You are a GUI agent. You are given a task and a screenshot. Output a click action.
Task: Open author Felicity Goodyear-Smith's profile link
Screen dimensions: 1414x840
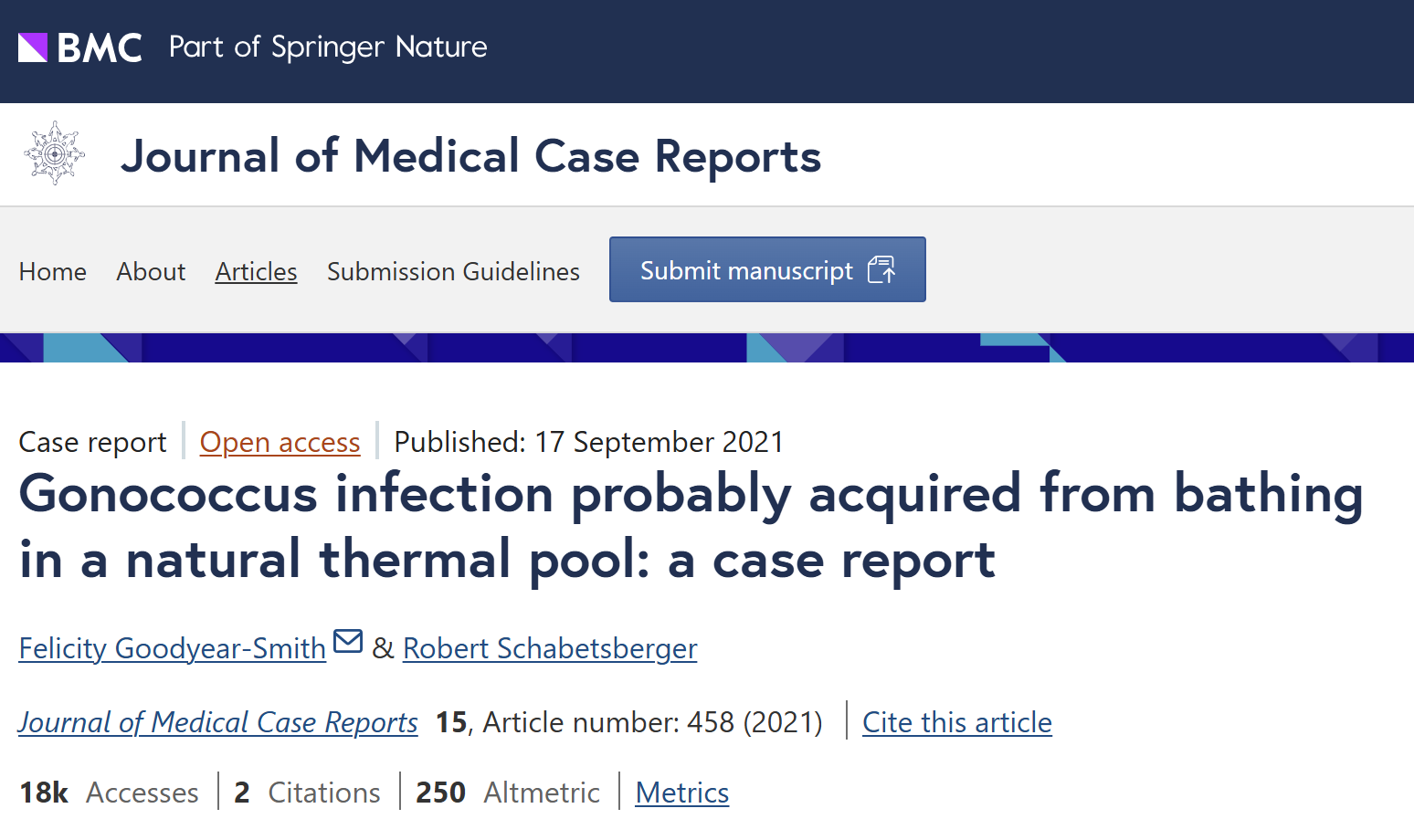(x=173, y=648)
